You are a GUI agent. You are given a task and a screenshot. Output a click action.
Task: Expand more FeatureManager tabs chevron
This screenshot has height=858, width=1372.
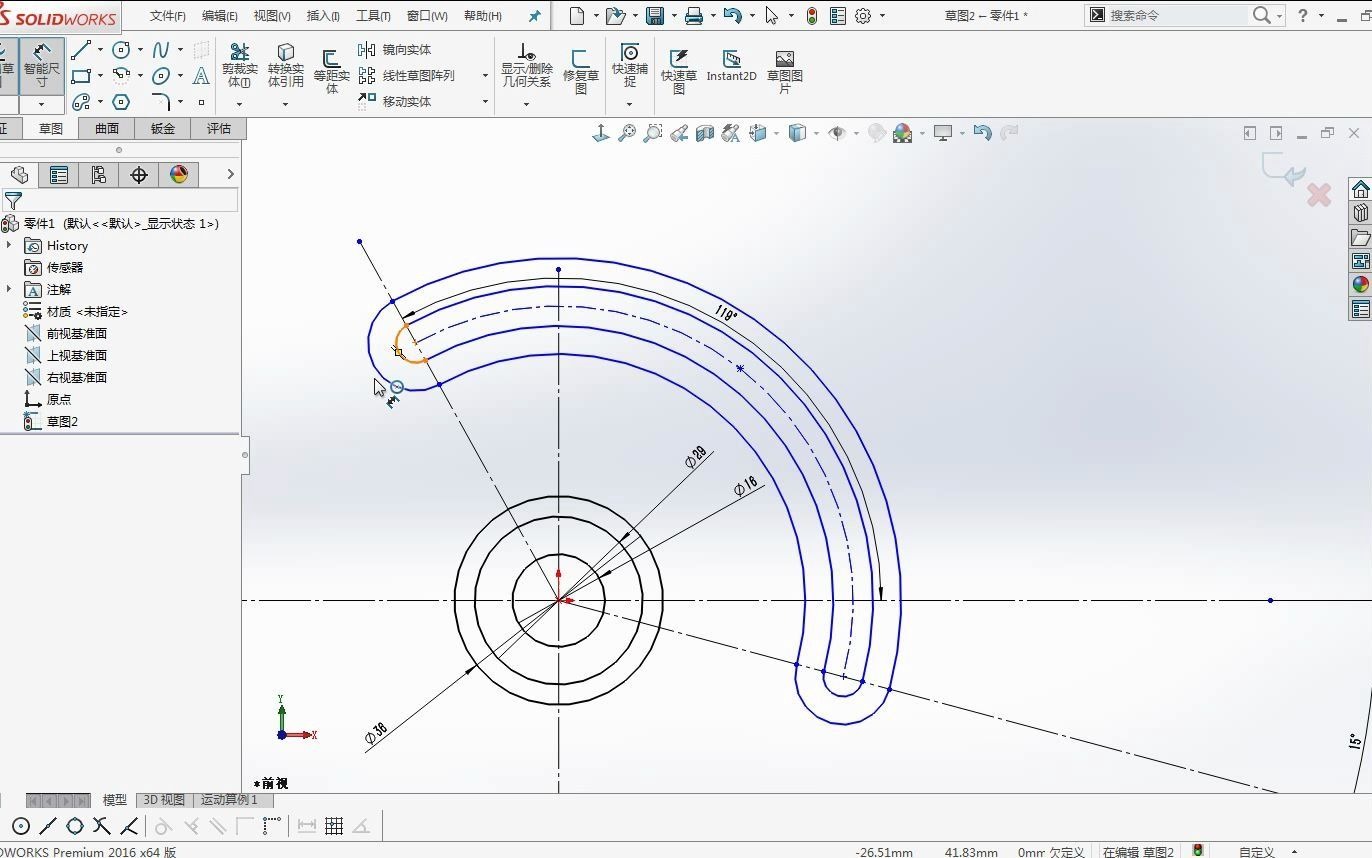[230, 174]
